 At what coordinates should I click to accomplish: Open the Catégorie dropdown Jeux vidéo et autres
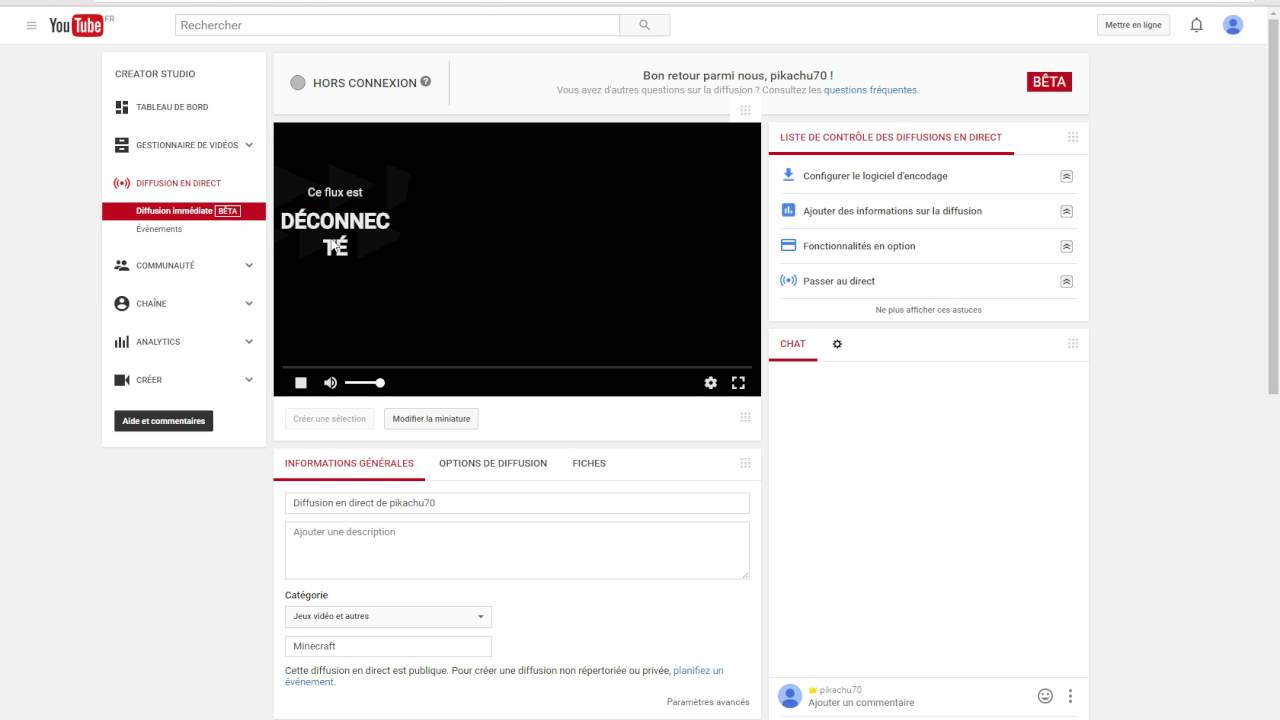(388, 617)
